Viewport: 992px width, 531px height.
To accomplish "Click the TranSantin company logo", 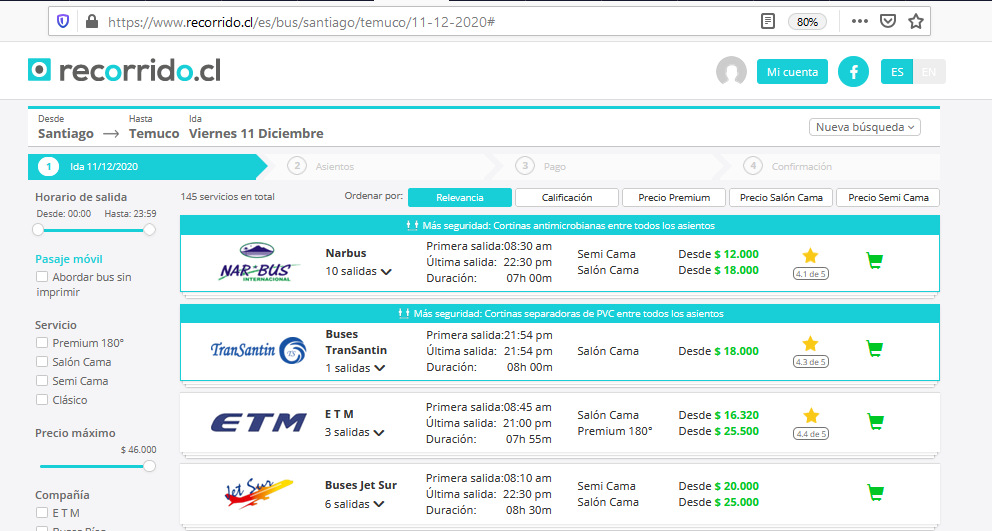I will click(258, 350).
